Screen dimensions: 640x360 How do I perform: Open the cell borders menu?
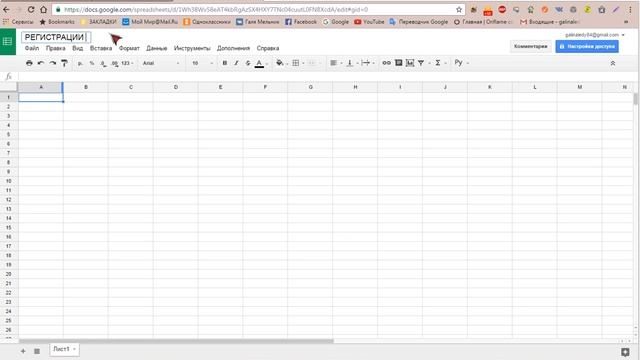(296, 63)
